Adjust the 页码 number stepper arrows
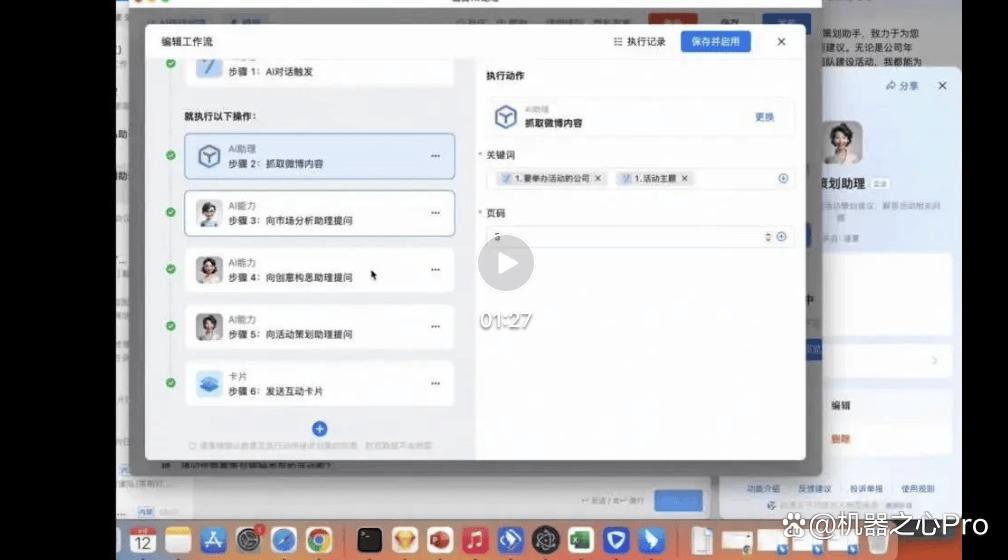The width and height of the screenshot is (1008, 560). pos(768,237)
